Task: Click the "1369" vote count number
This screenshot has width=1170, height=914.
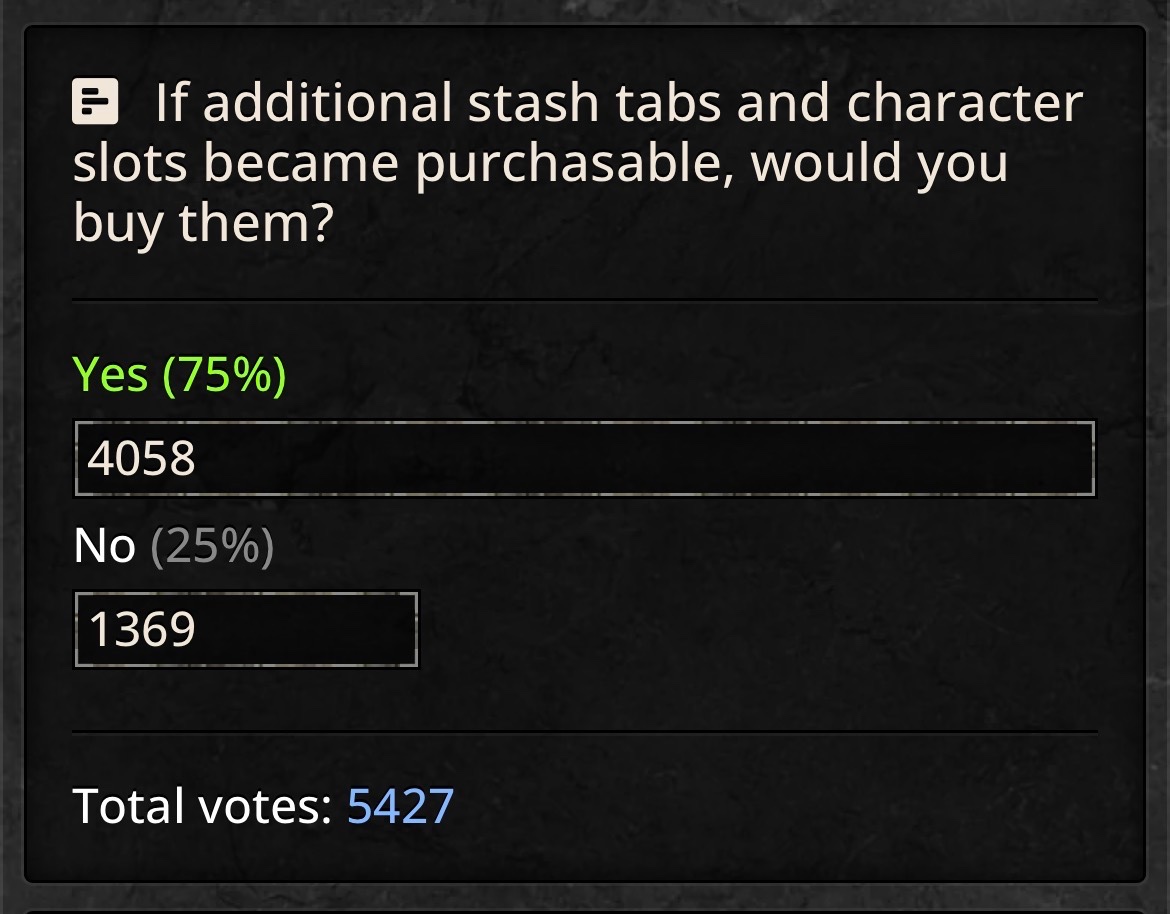Action: tap(142, 630)
